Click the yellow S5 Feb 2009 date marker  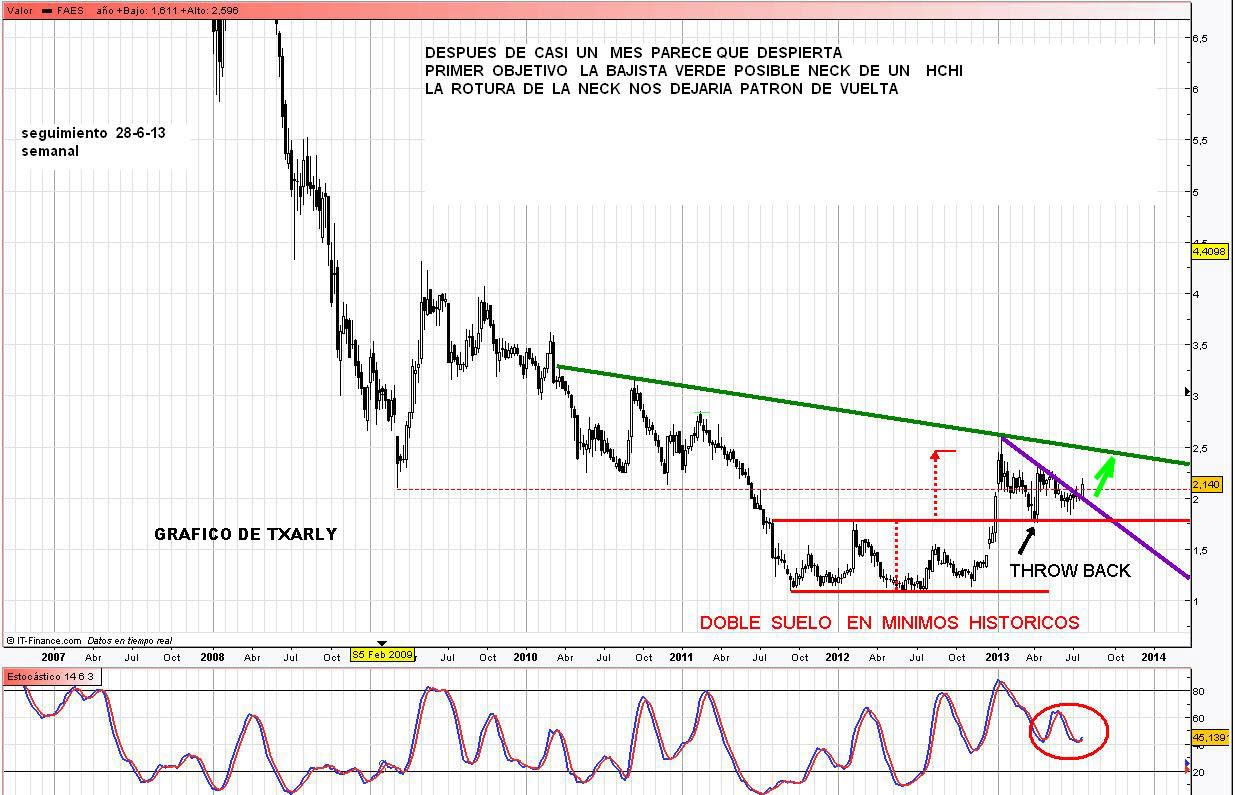click(x=381, y=656)
